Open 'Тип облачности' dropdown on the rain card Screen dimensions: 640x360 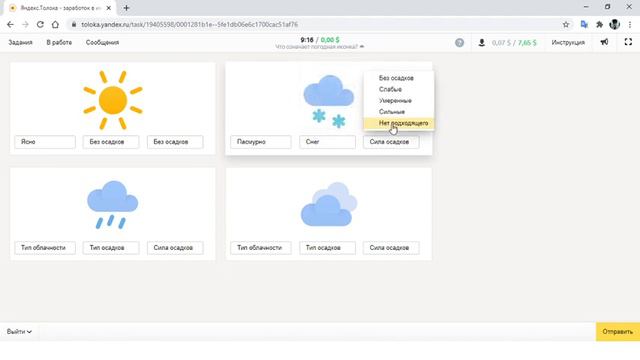click(45, 248)
